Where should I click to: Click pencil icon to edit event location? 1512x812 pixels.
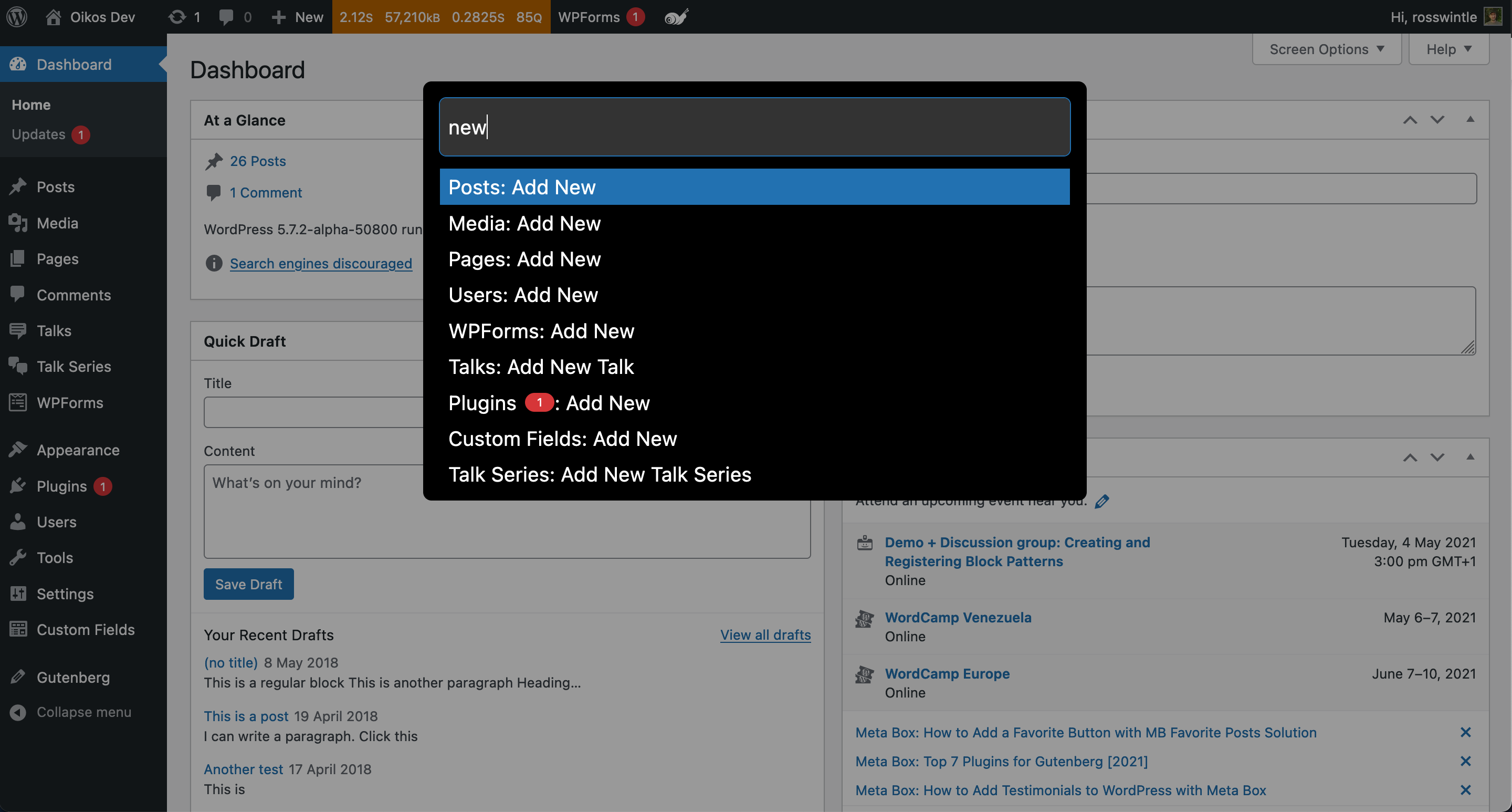[1102, 501]
